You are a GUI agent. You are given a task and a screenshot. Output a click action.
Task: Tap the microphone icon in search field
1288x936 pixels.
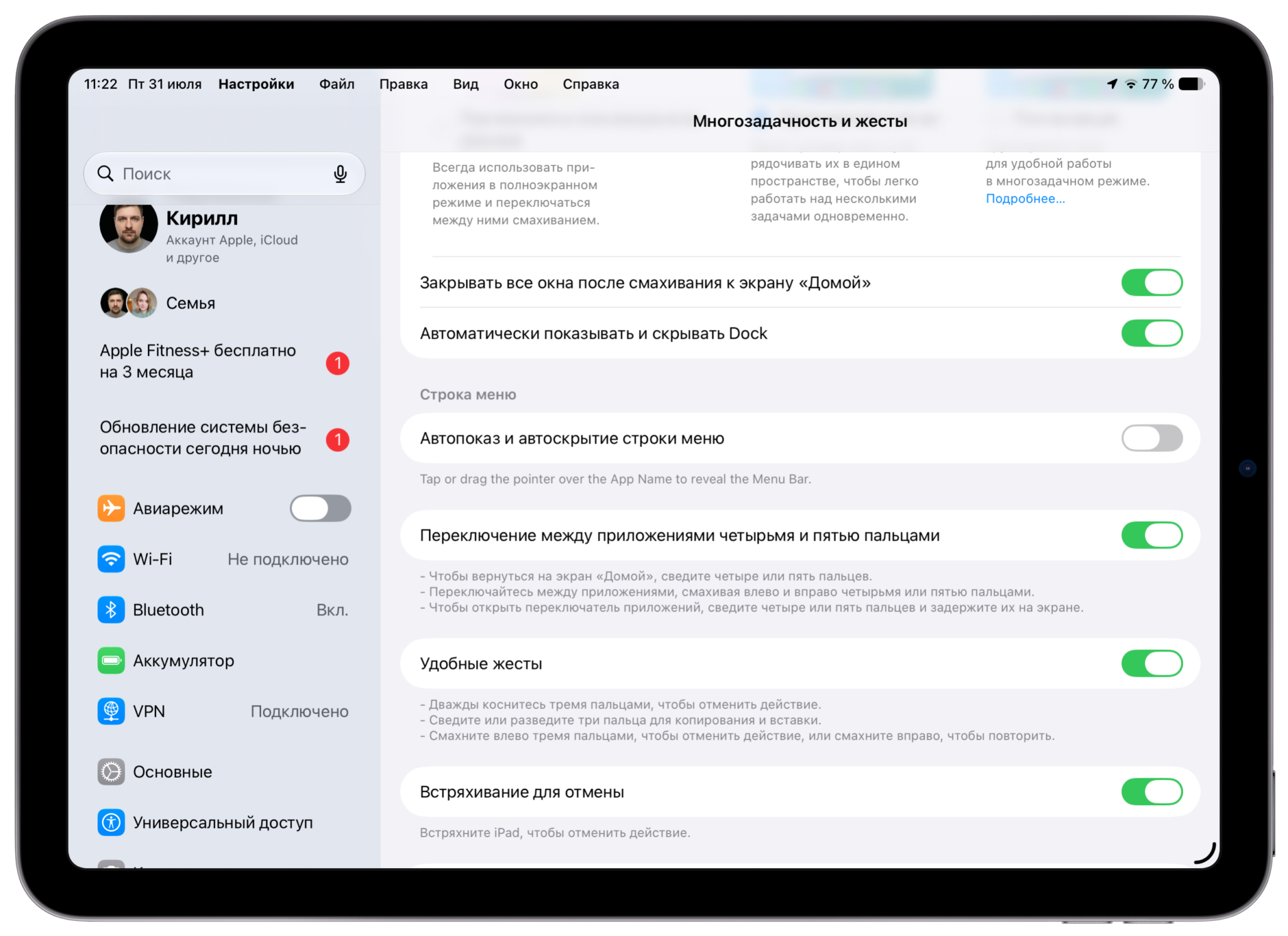pyautogui.click(x=340, y=174)
